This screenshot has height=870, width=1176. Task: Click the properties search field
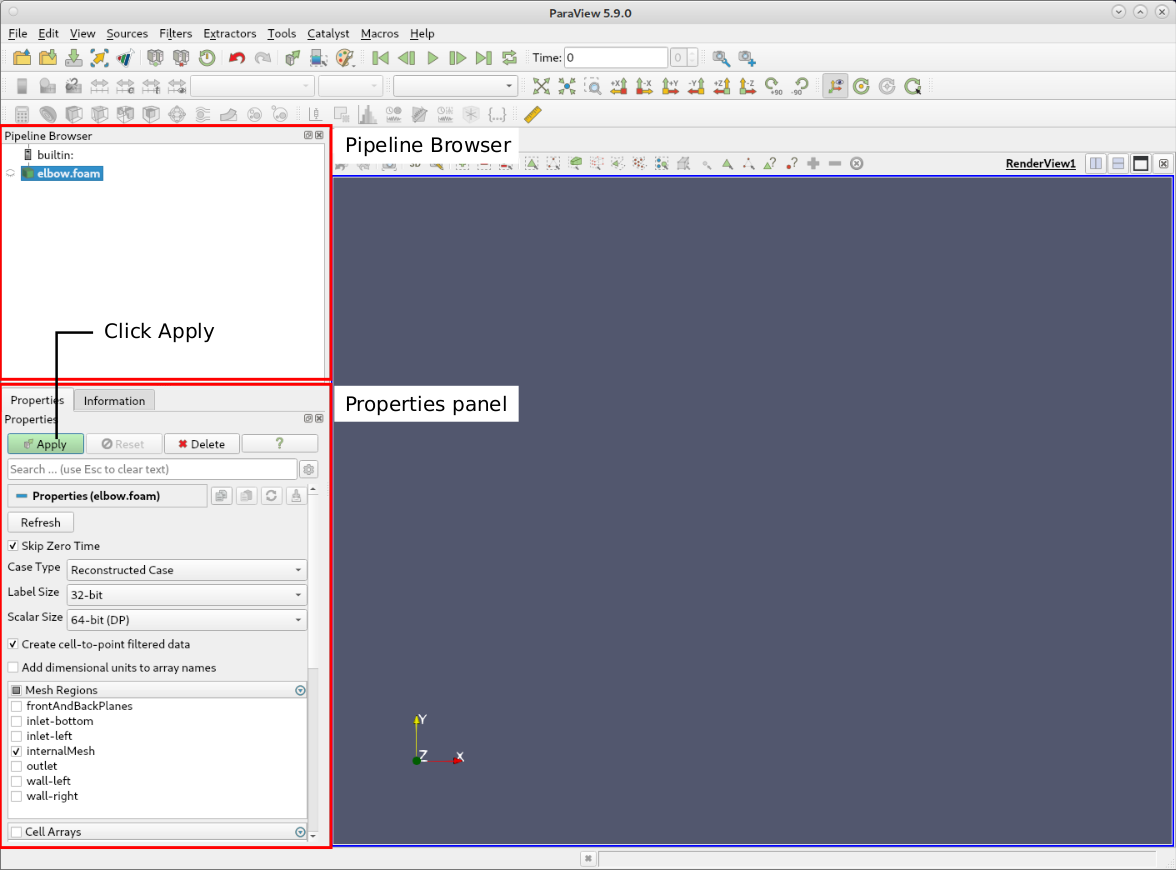152,469
